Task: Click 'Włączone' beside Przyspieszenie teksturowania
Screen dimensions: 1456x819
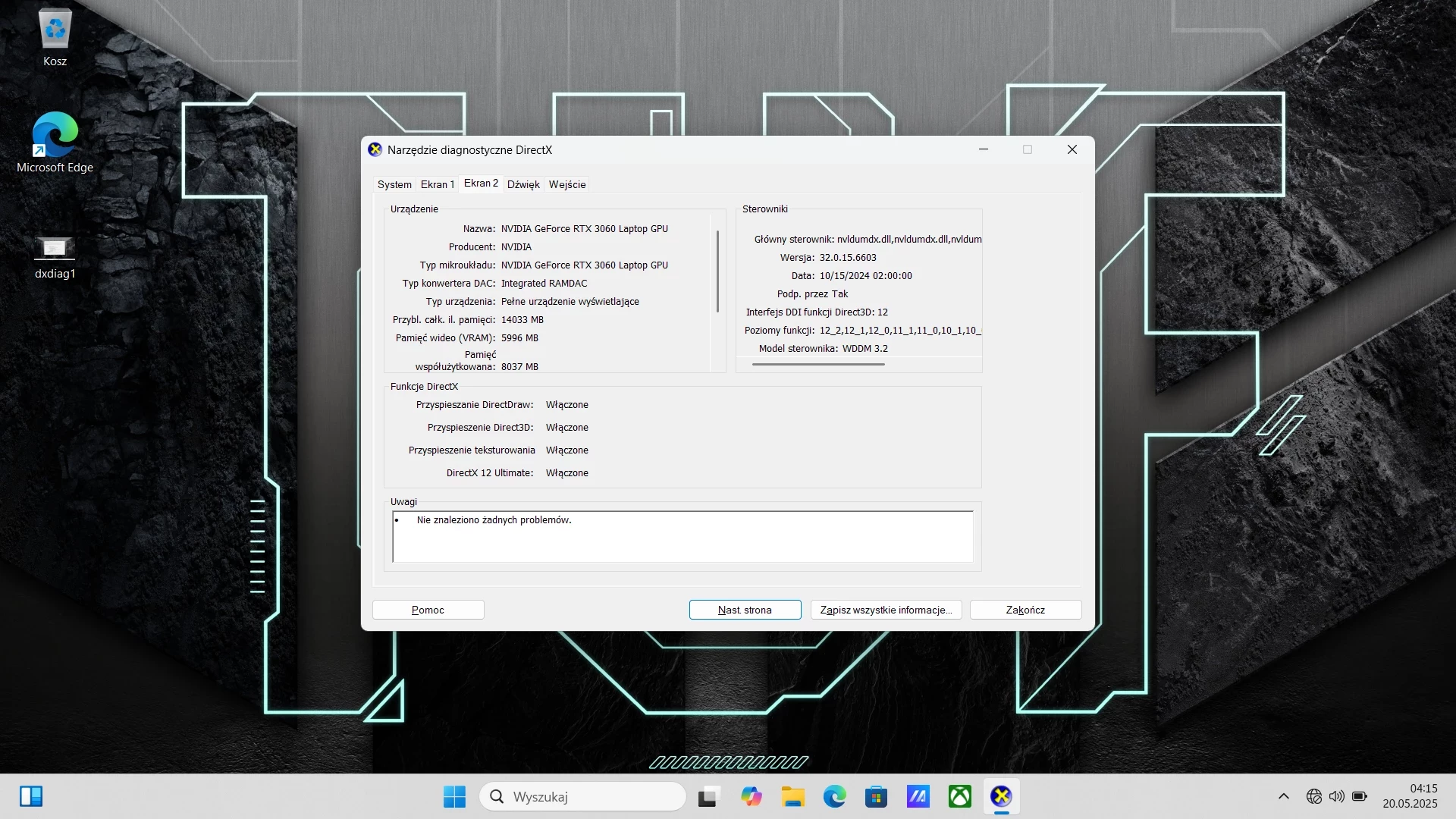Action: [567, 450]
